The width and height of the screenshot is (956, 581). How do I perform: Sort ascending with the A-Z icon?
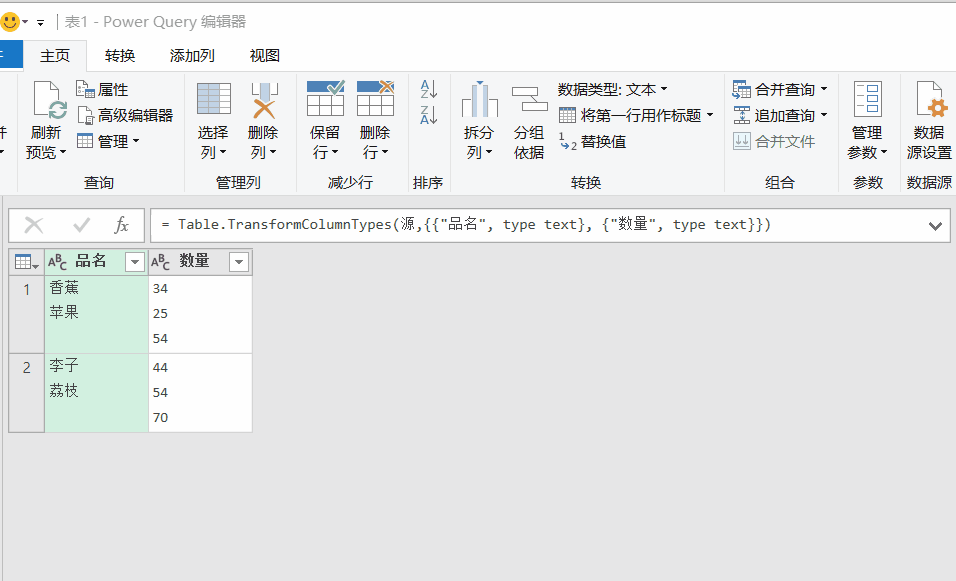pyautogui.click(x=429, y=89)
